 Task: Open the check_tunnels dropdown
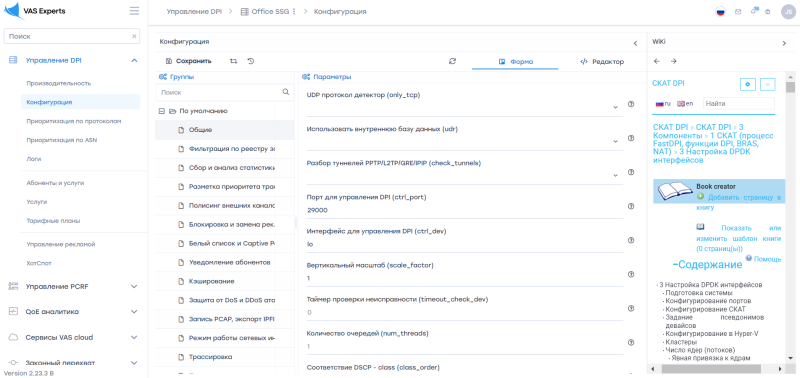(465, 175)
